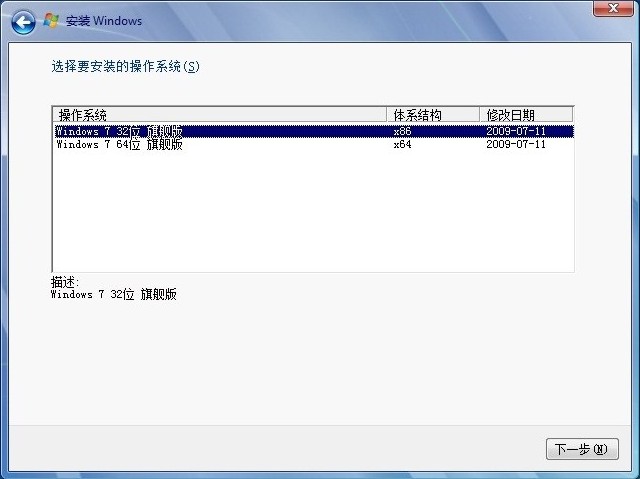
Task: Select Windows 7 32位 旗舰版 in the OS list
Action: tap(313, 131)
